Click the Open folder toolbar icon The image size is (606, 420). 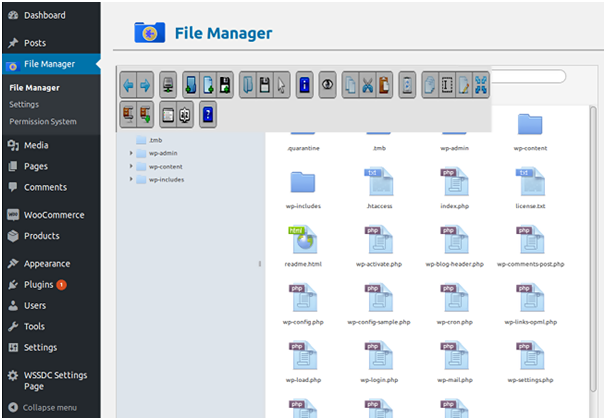click(x=248, y=85)
